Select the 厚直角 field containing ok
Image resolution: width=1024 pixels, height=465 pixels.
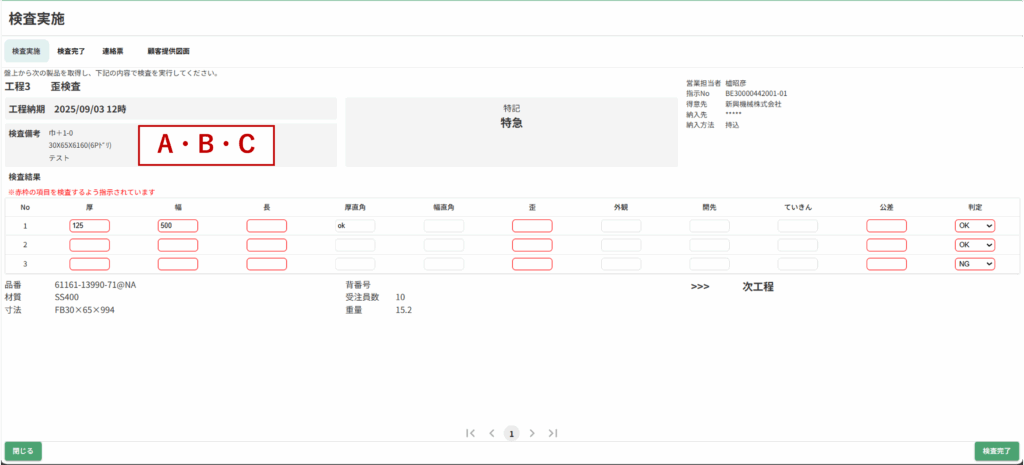click(x=355, y=226)
